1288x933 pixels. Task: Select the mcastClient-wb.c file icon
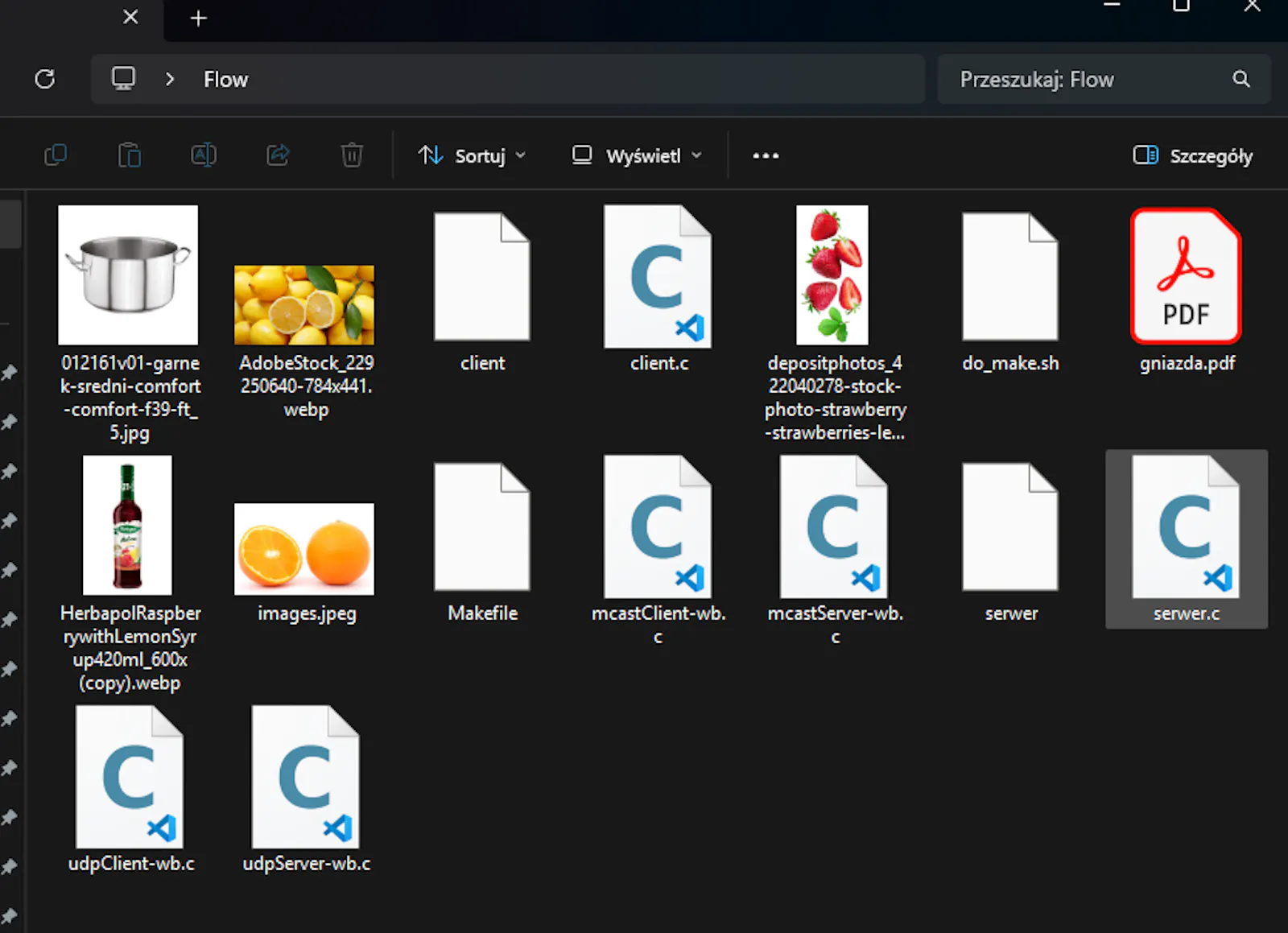658,526
